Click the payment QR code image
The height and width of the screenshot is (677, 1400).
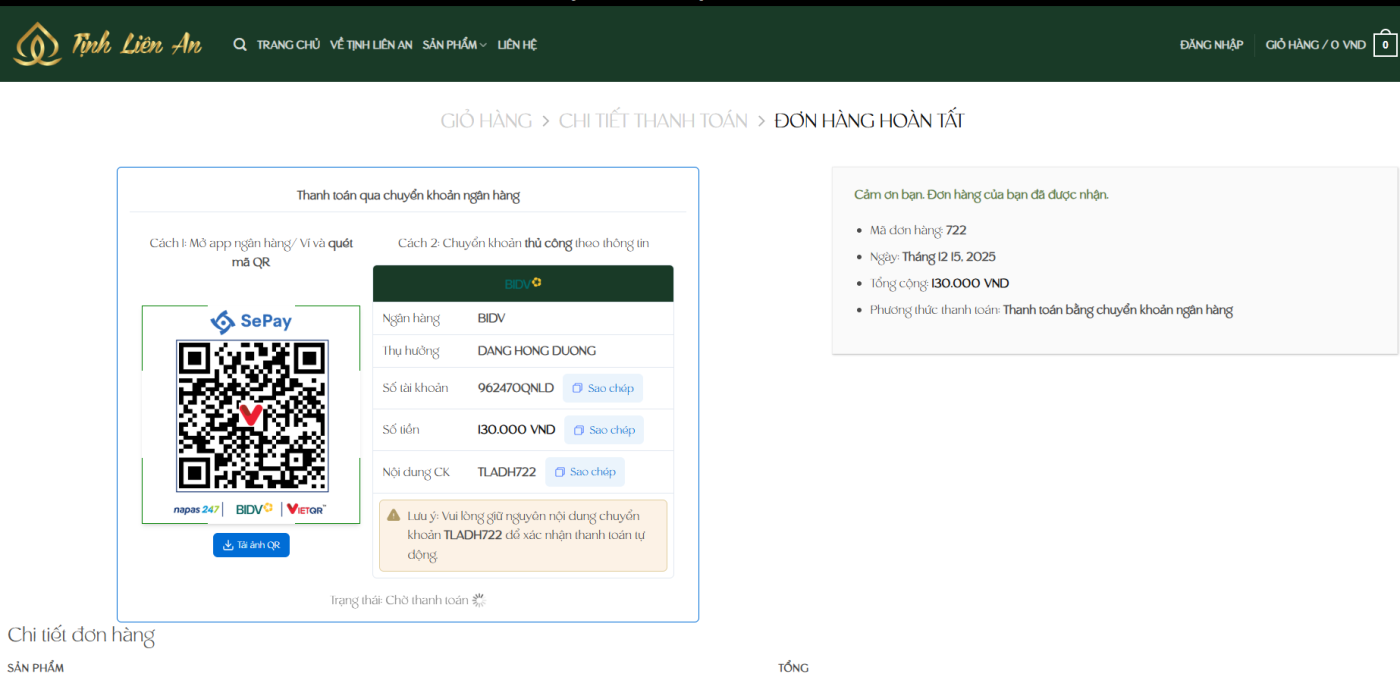252,415
